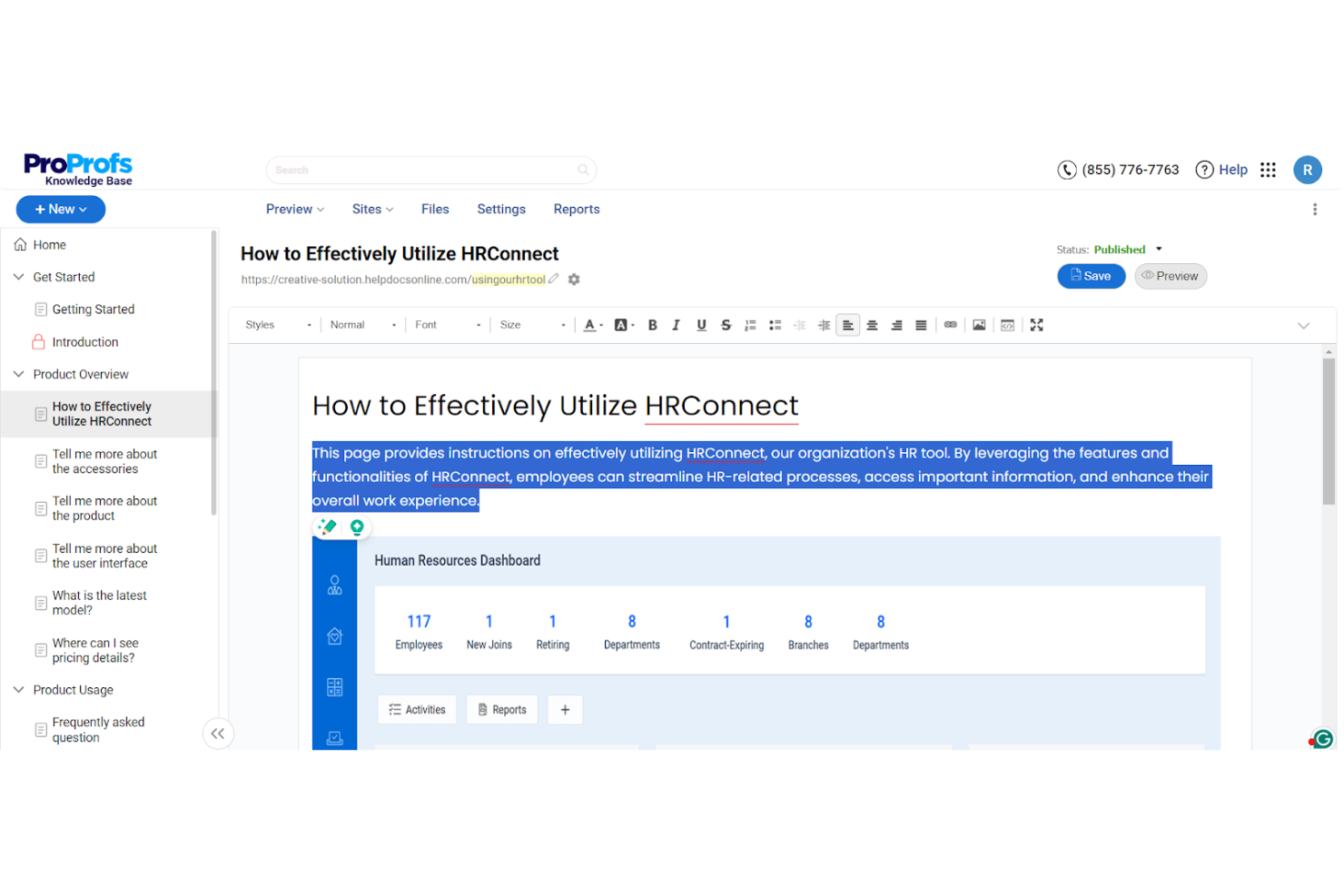Toggle right text alignment
Screen dimensions: 1344x896
(x=896, y=324)
